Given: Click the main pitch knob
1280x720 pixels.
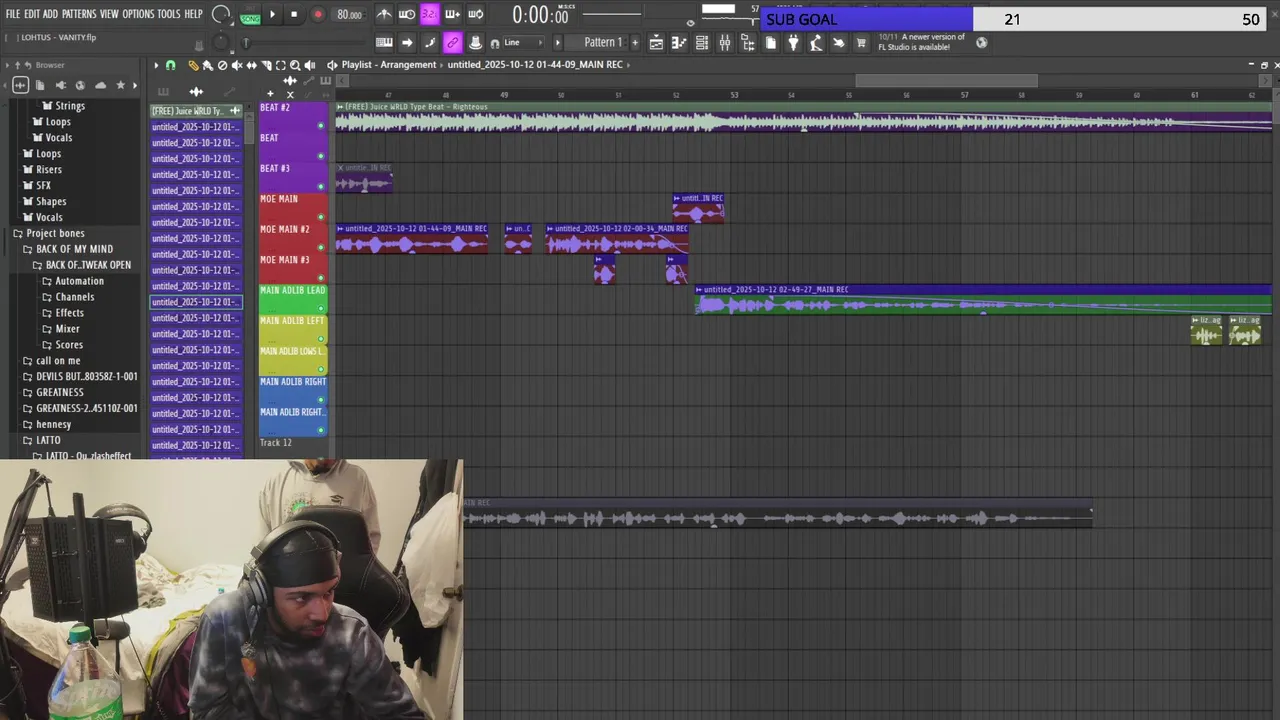Looking at the screenshot, I should point(220,42).
